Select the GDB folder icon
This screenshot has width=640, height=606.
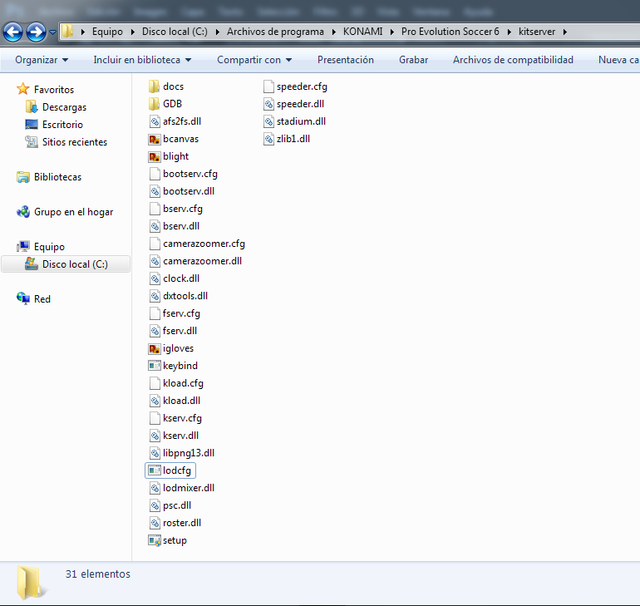point(154,104)
